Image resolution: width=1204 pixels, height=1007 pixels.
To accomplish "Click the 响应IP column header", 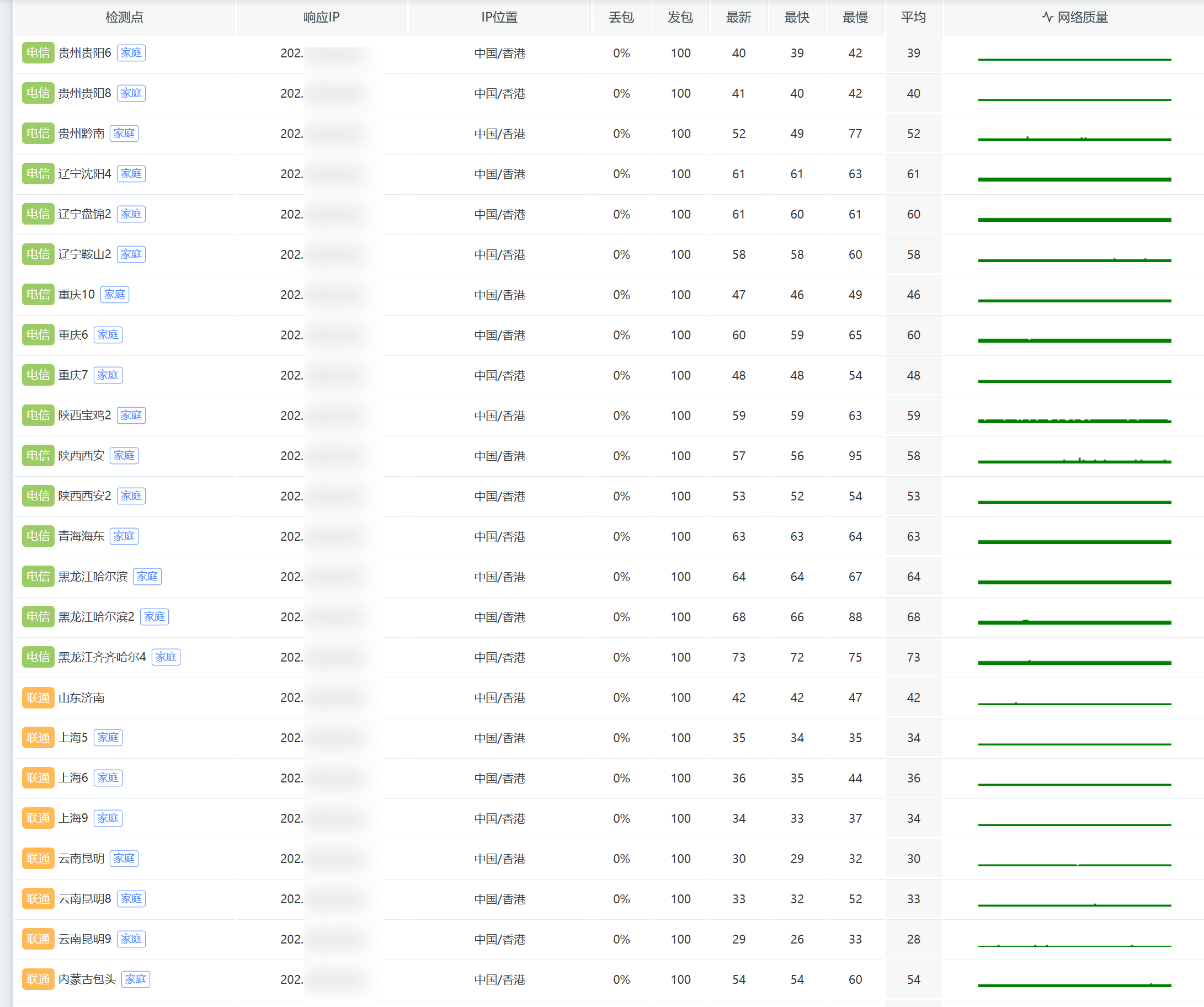I will point(321,17).
